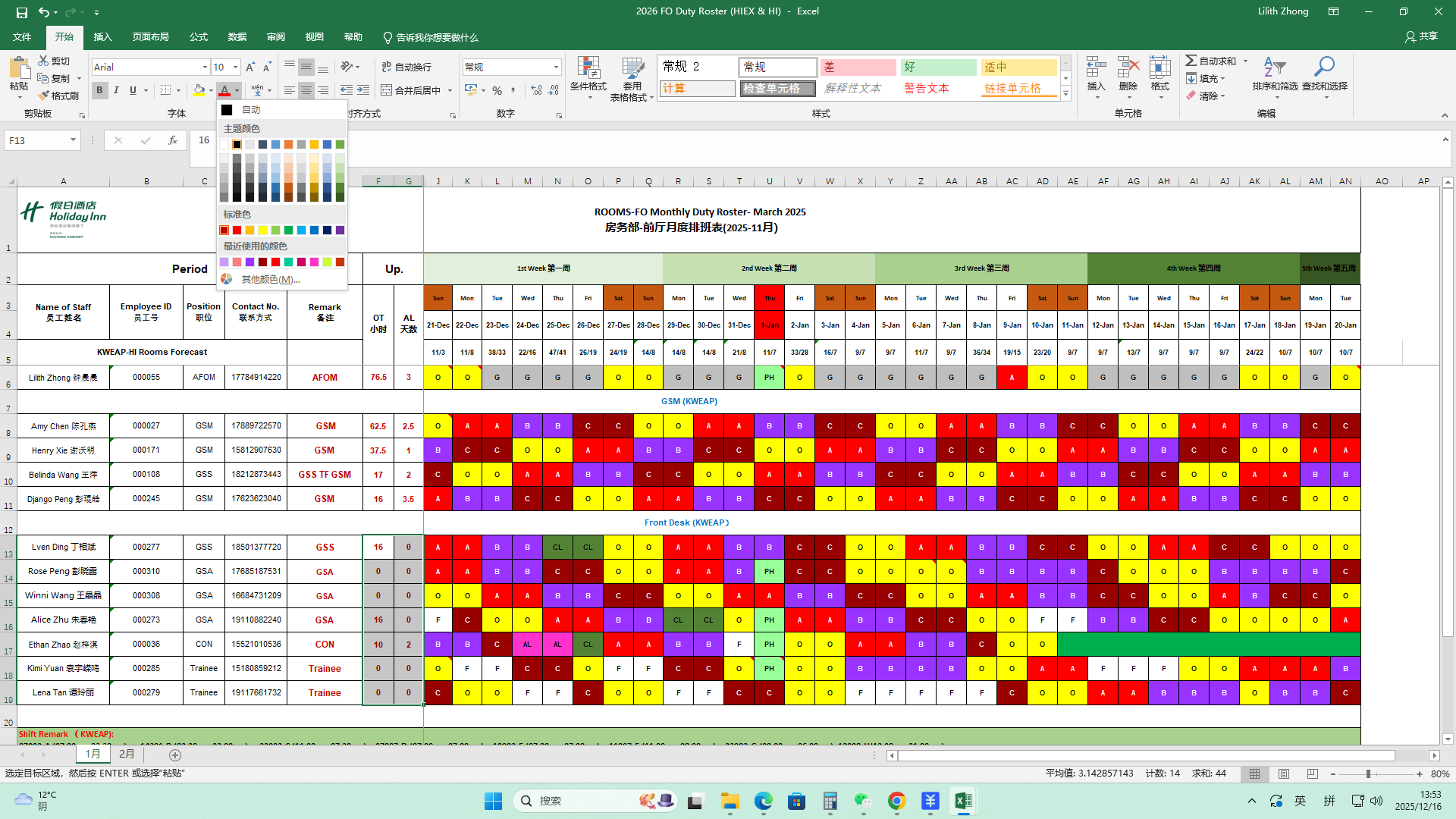Toggle Bold formatting button
The height and width of the screenshot is (819, 1456).
[99, 90]
